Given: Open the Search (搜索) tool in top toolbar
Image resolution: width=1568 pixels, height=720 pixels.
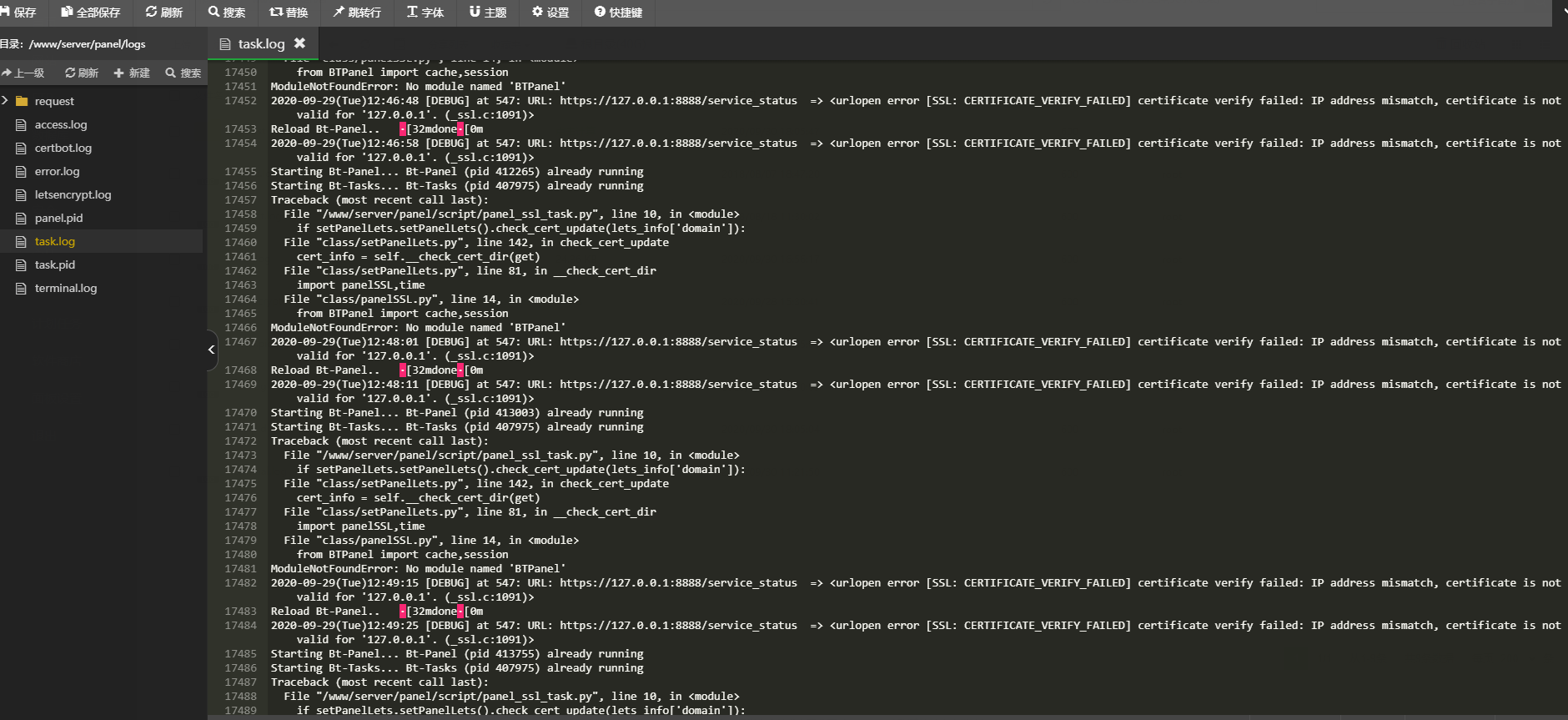Looking at the screenshot, I should click(x=227, y=13).
